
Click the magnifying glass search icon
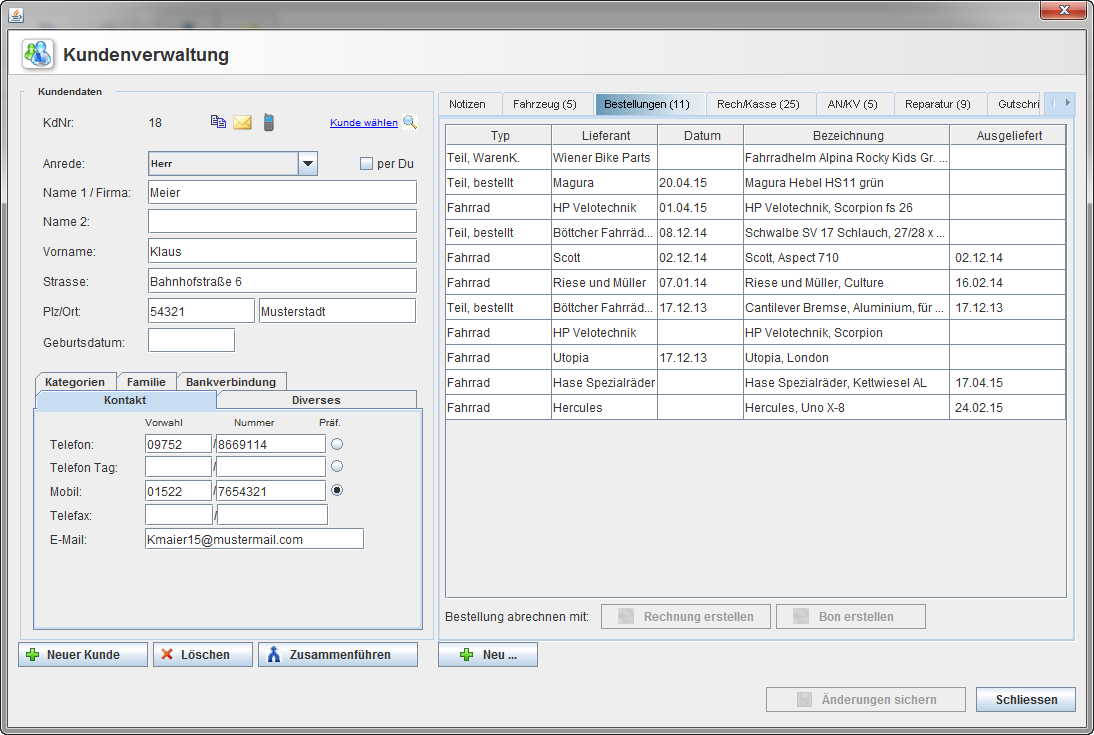click(409, 122)
